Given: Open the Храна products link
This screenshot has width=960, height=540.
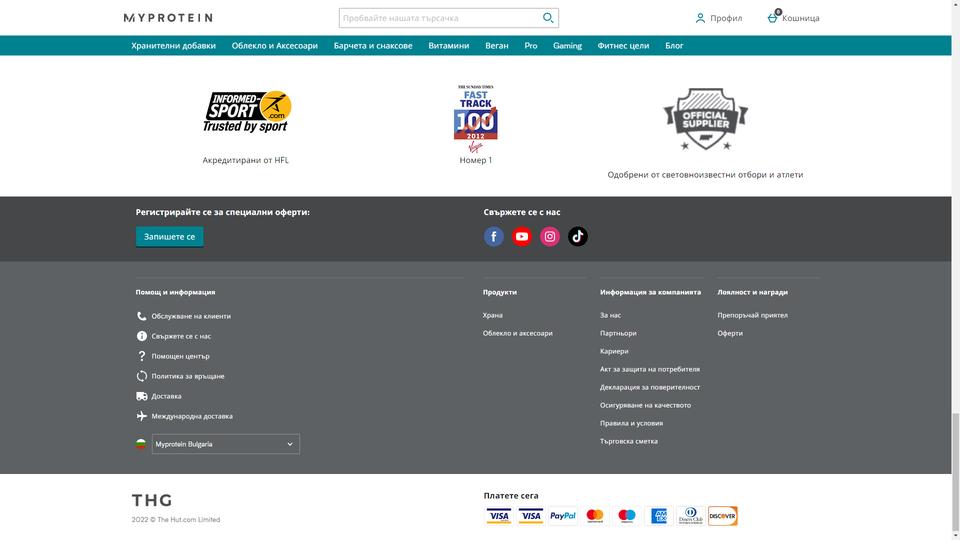Looking at the screenshot, I should [x=492, y=315].
